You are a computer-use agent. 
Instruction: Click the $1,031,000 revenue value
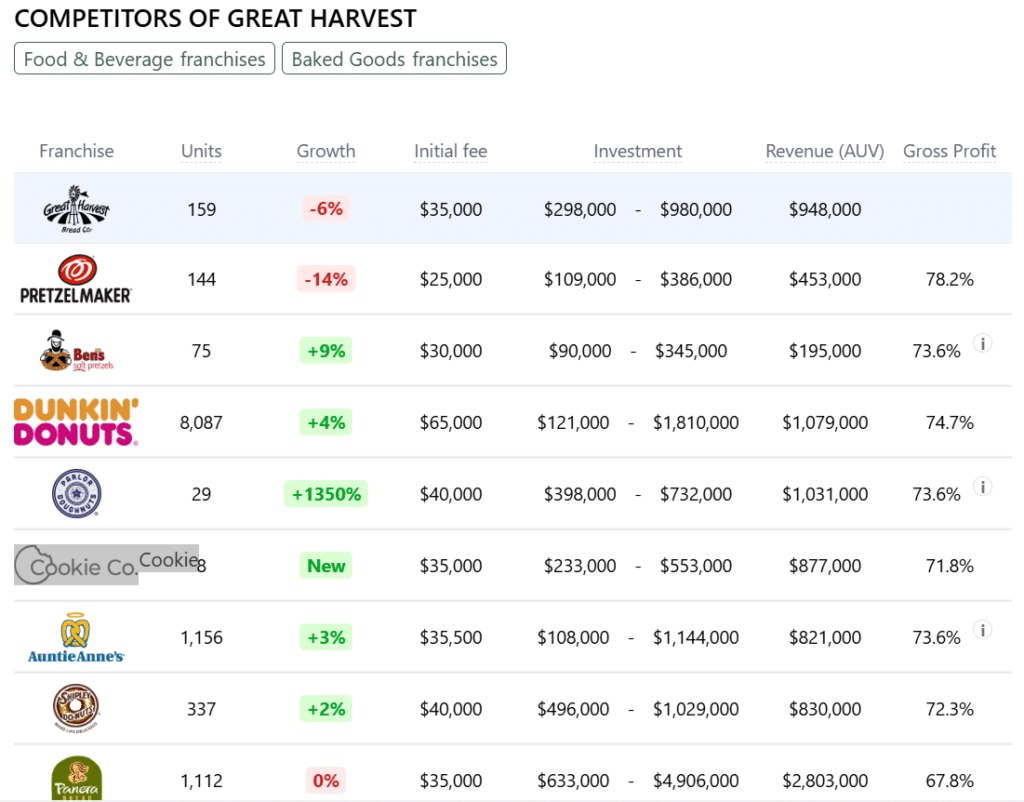click(825, 494)
